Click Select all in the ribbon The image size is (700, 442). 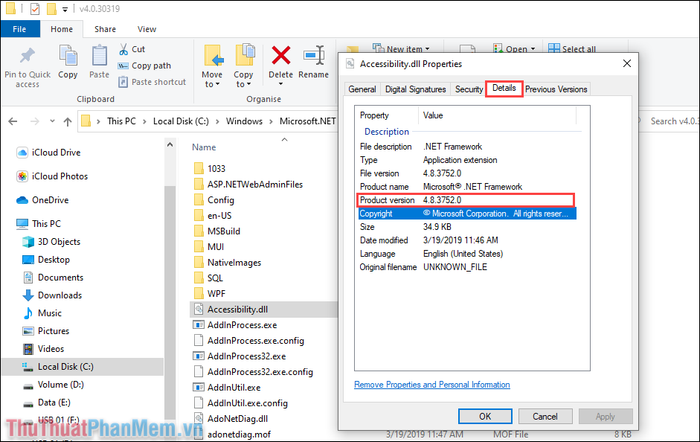(x=572, y=48)
